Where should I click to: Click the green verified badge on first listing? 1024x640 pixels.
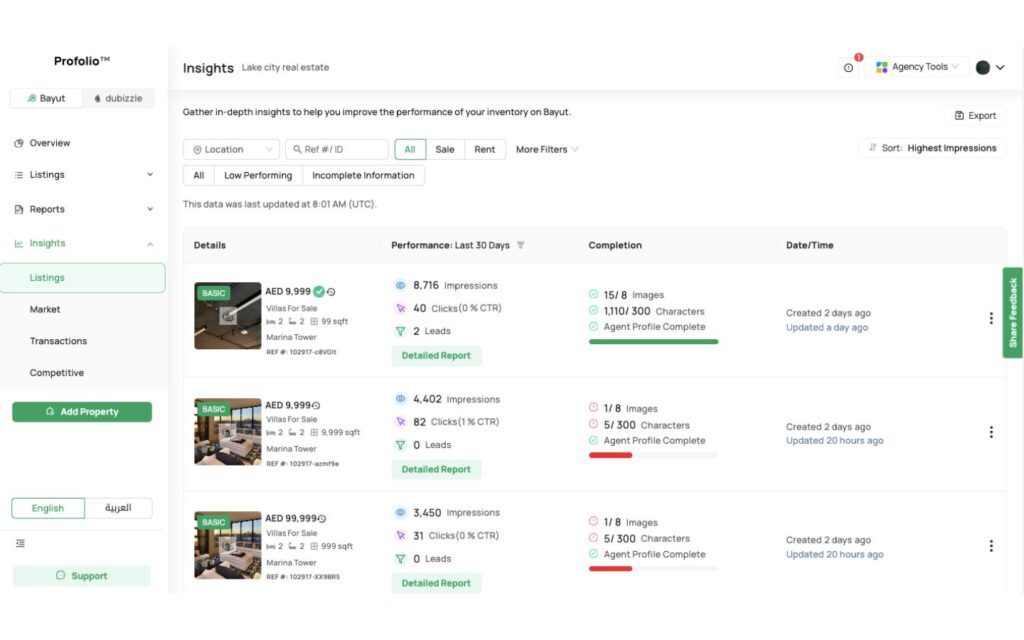click(x=319, y=291)
